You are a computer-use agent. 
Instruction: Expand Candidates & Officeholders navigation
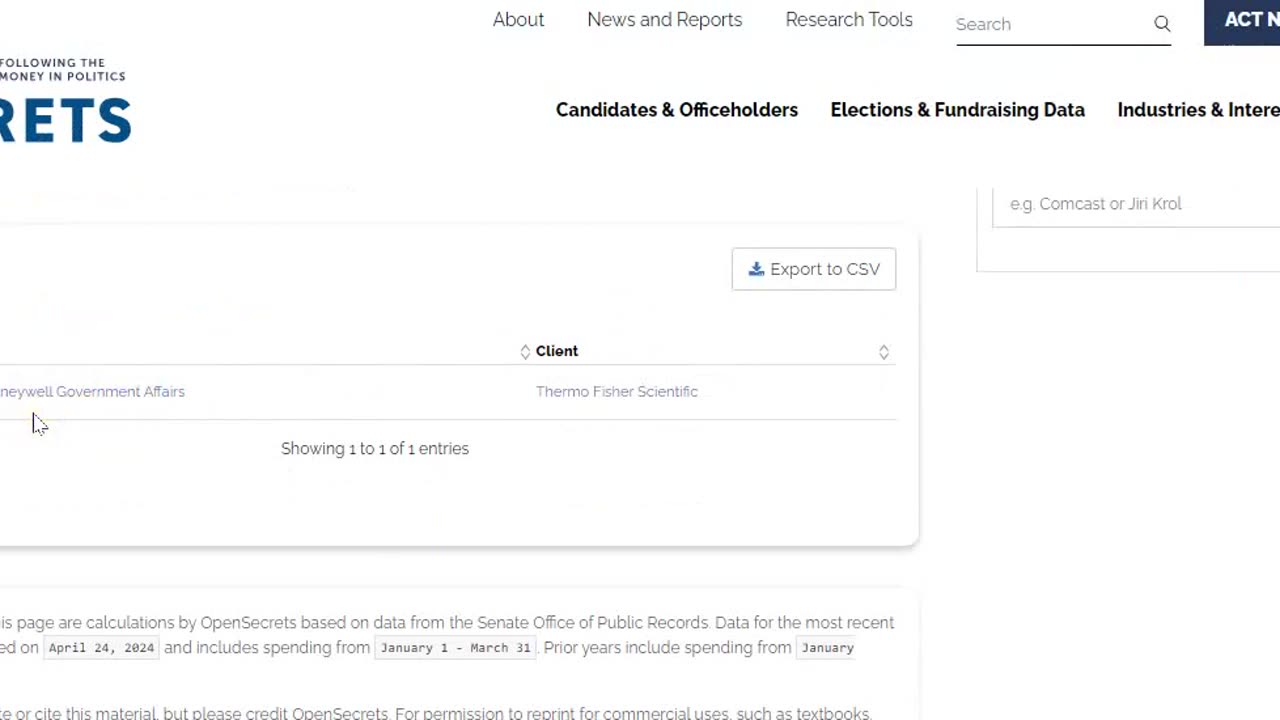pyautogui.click(x=677, y=110)
